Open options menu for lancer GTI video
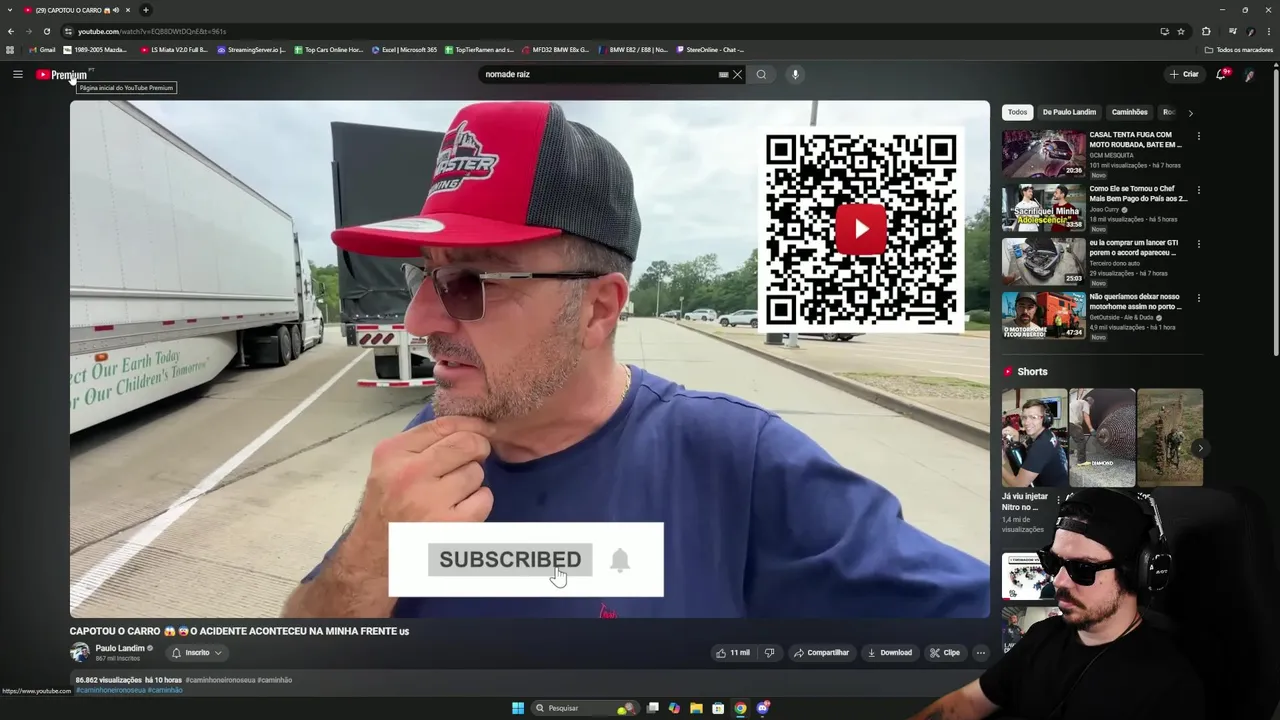 point(1198,244)
